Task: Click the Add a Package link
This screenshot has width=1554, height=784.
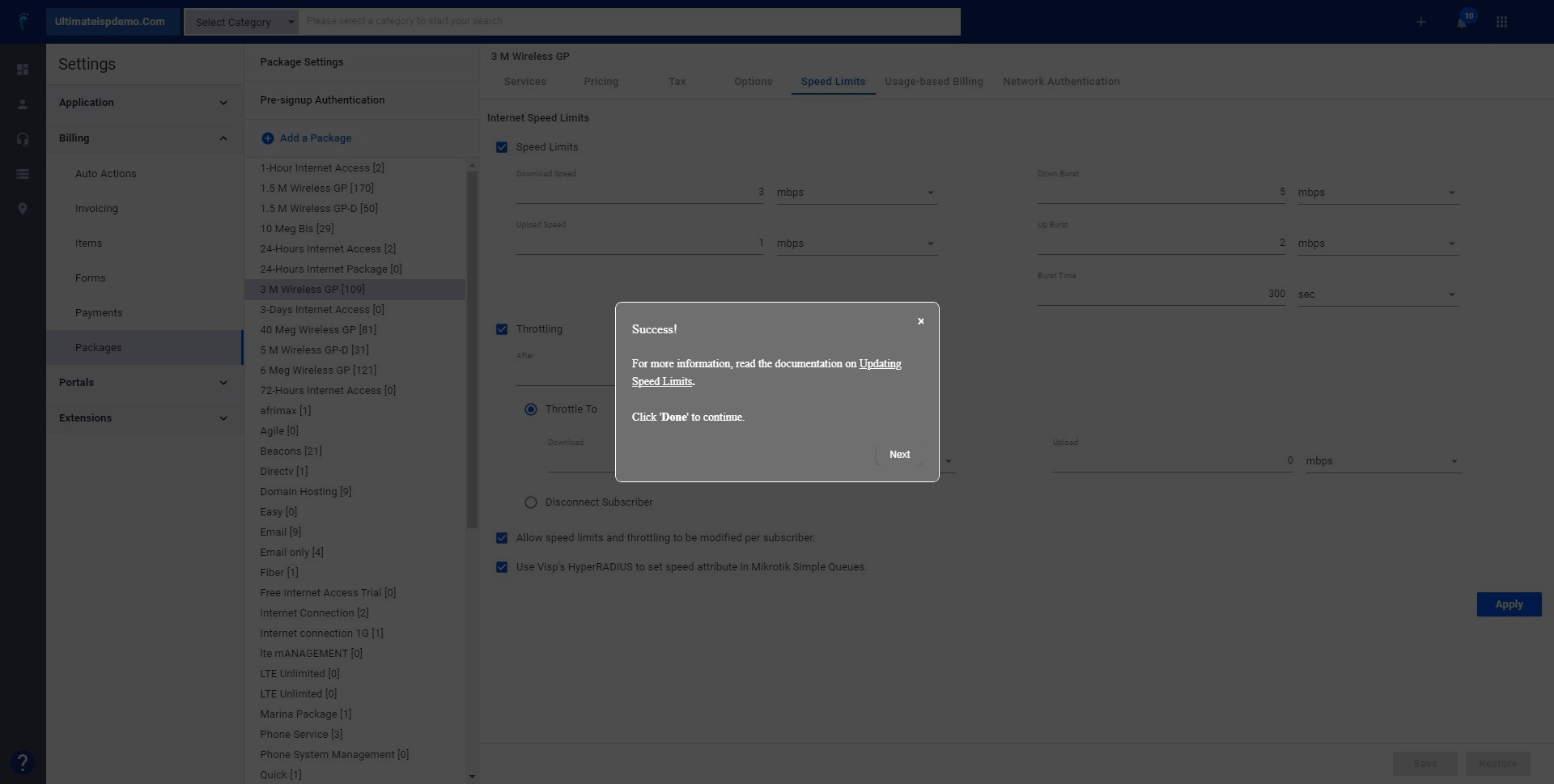Action: 316,138
